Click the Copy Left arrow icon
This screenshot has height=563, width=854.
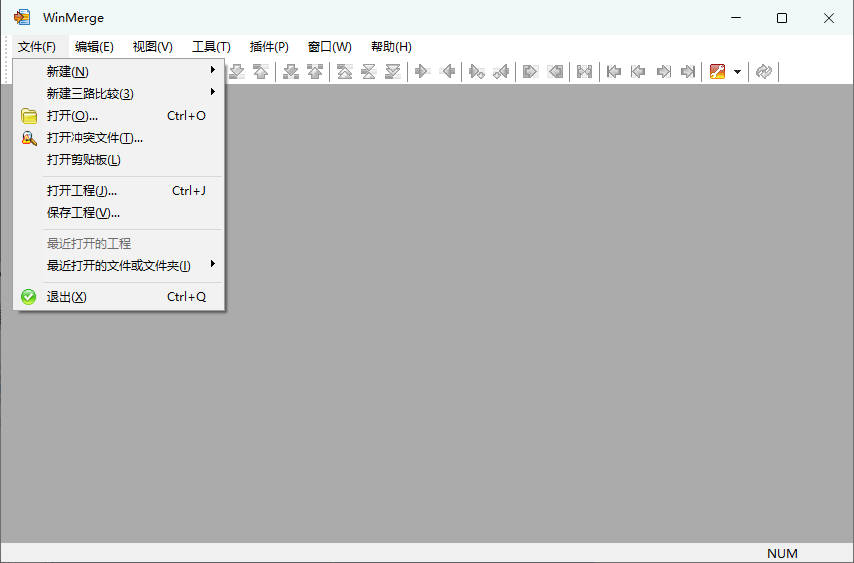point(448,71)
